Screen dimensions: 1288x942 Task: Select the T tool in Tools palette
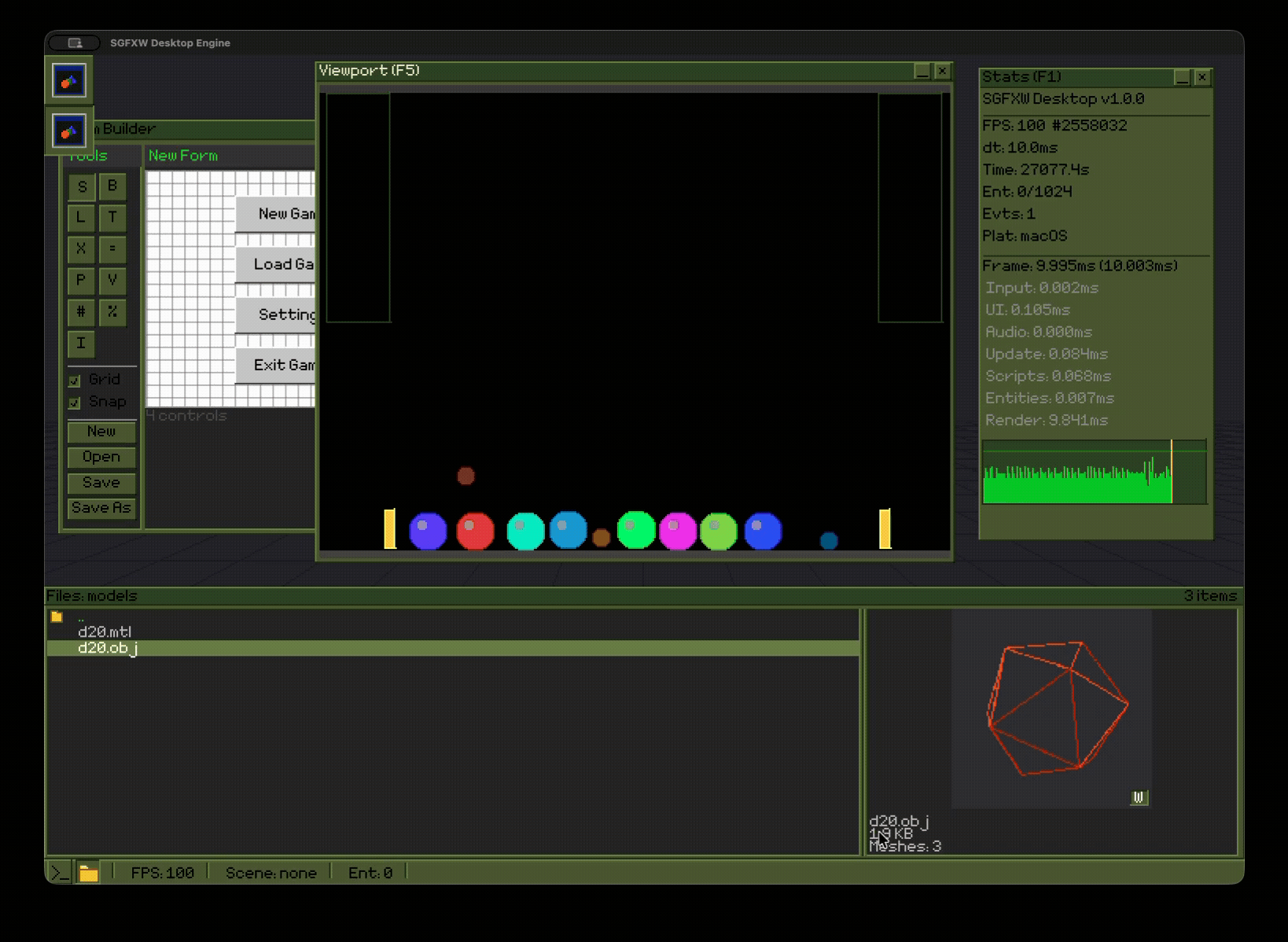112,218
